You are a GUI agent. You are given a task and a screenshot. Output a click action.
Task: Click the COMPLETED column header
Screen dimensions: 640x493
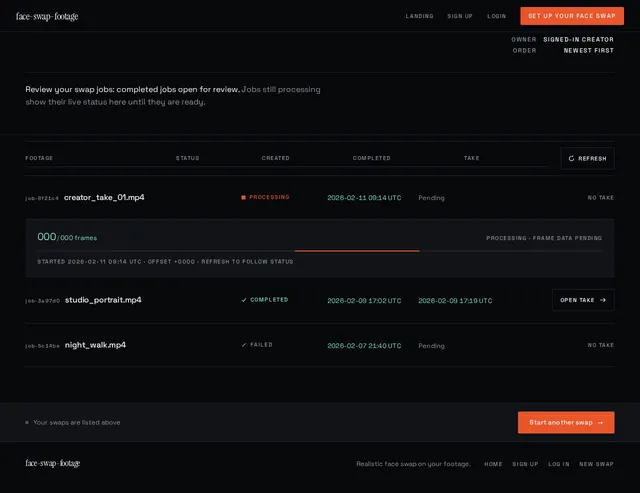[371, 158]
